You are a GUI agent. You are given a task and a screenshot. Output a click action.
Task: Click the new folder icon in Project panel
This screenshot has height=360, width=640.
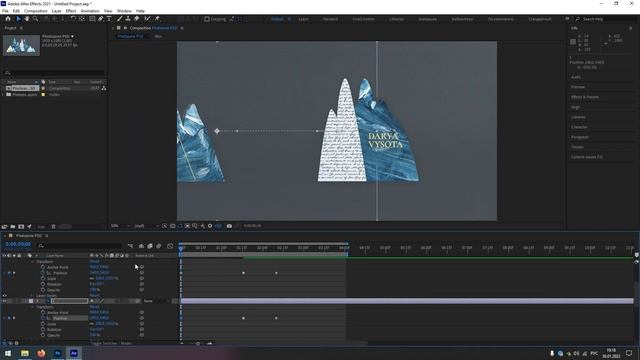(x=13, y=227)
